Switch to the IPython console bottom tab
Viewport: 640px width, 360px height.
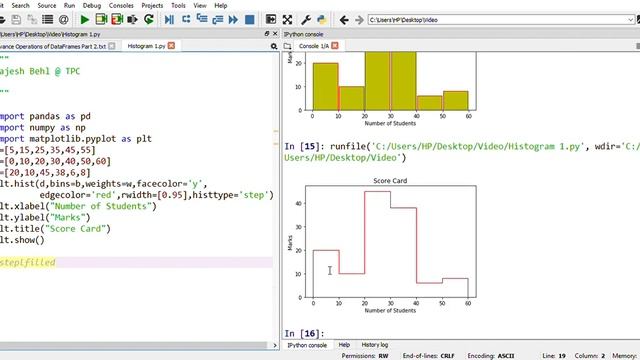(x=307, y=345)
